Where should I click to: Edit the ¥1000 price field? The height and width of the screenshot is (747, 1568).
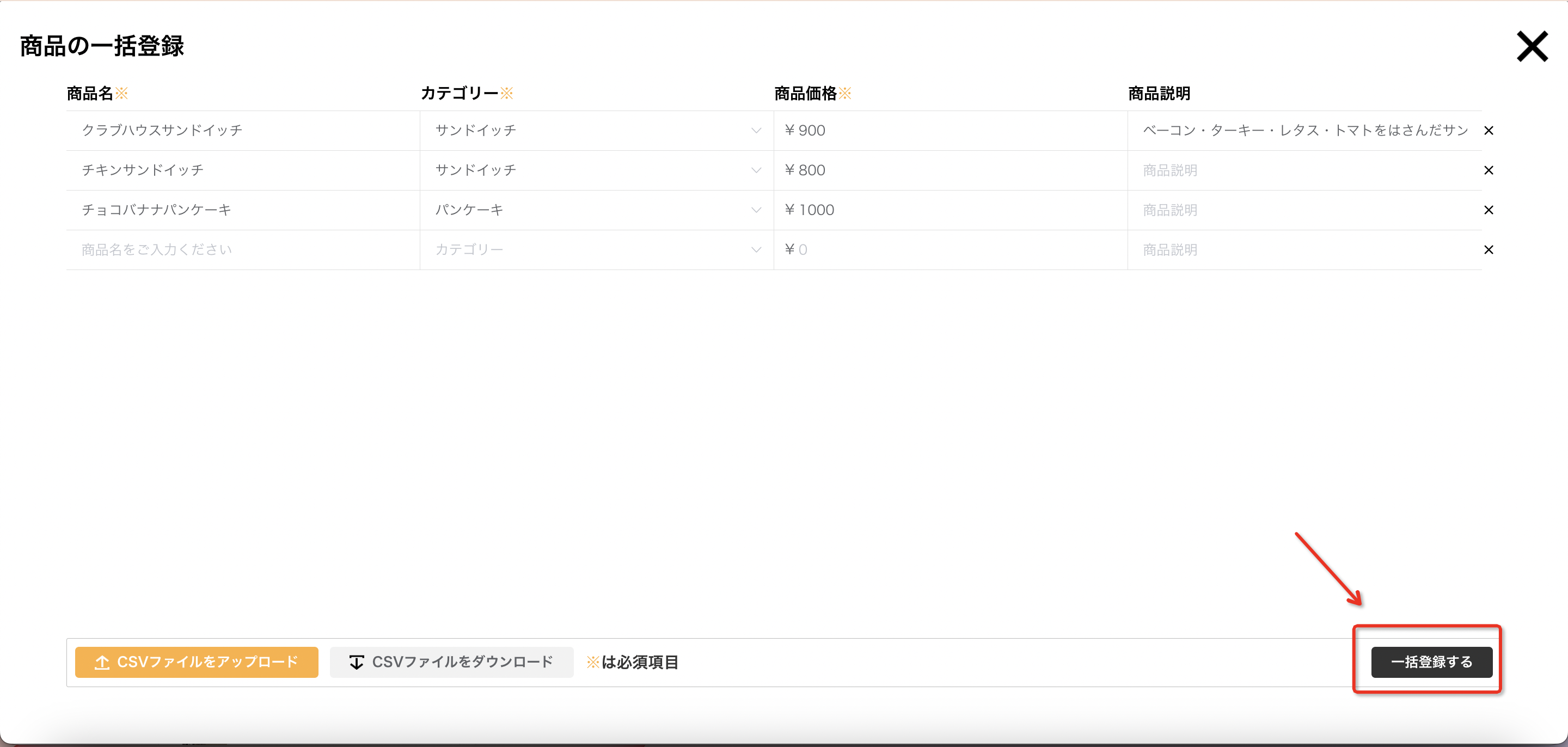[951, 210]
